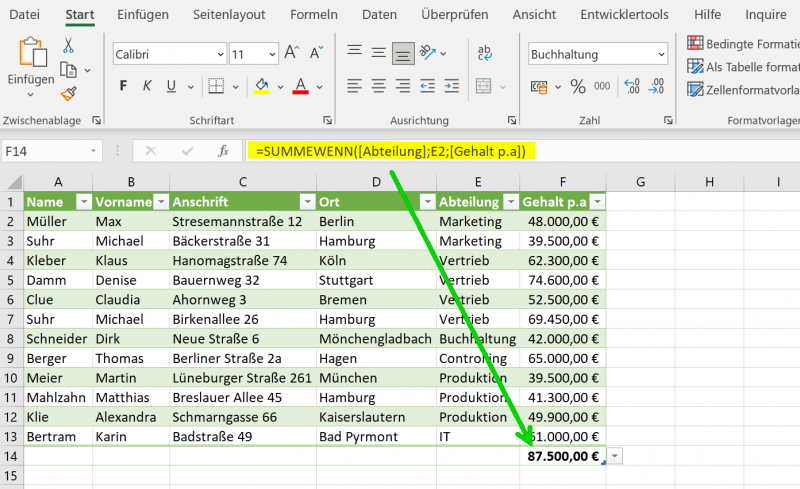Select the row 9 header
The image size is (800, 489).
click(x=11, y=358)
